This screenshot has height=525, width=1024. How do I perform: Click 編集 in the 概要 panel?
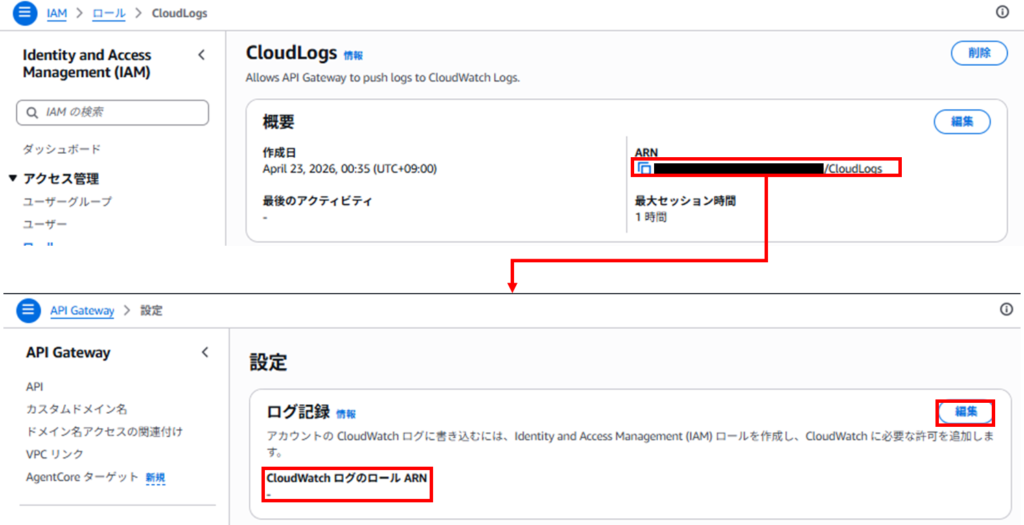[x=962, y=121]
